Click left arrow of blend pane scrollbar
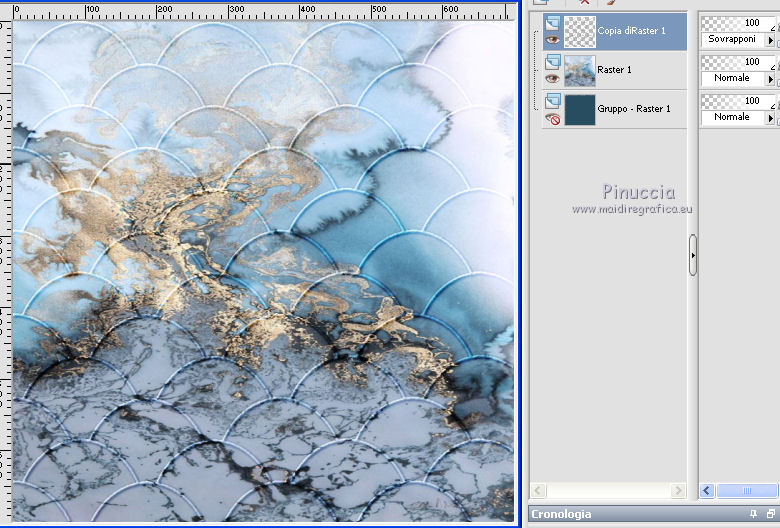The image size is (780, 528). coord(707,491)
